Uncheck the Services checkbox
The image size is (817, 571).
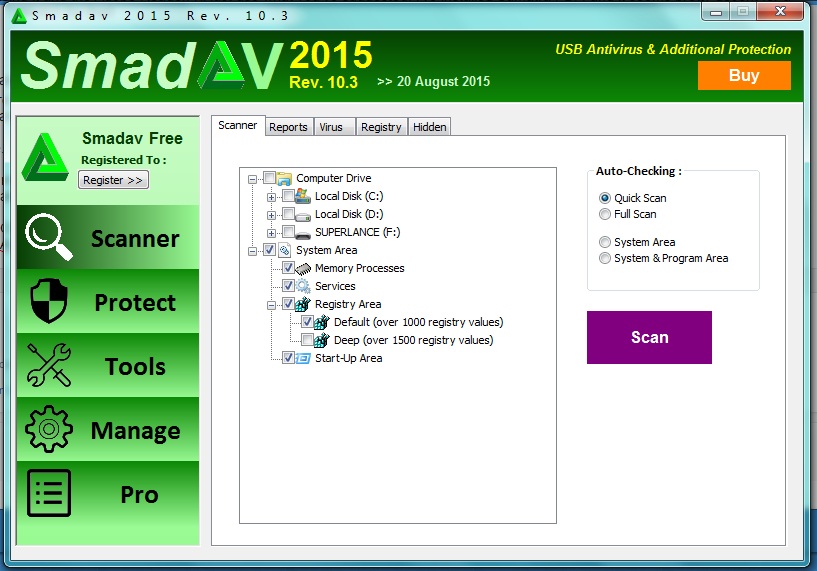(288, 286)
